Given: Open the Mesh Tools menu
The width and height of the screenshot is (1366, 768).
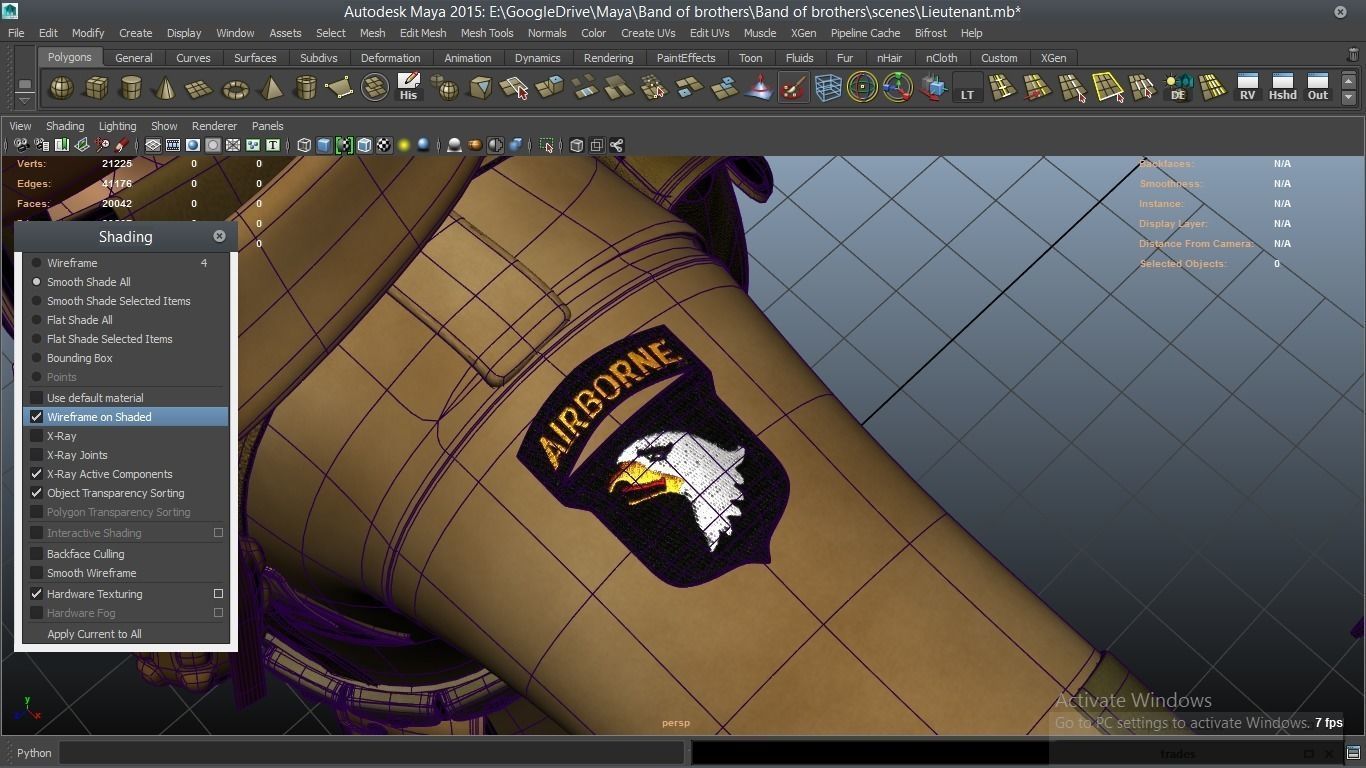Looking at the screenshot, I should [487, 33].
